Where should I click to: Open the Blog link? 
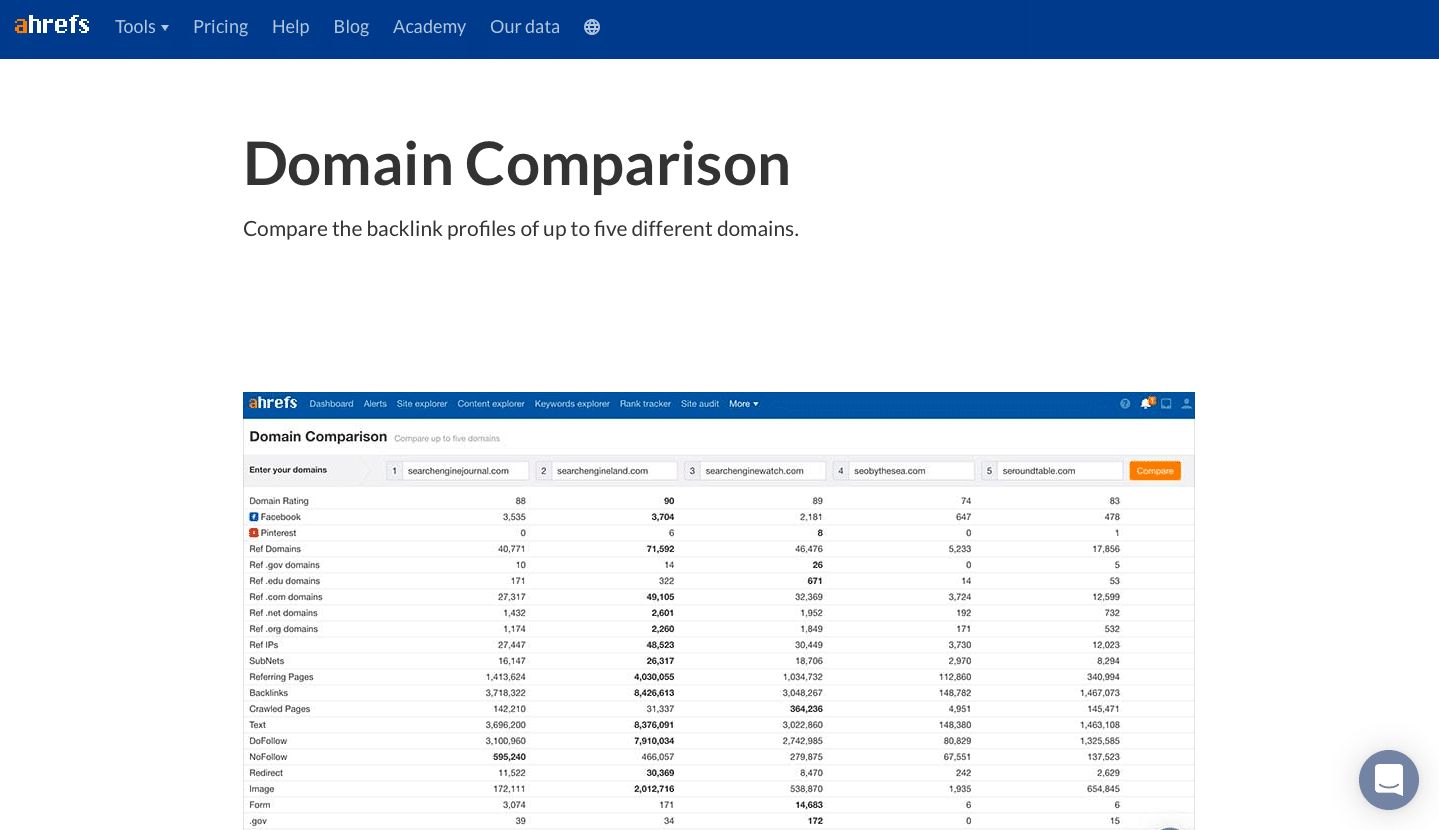coord(351,27)
